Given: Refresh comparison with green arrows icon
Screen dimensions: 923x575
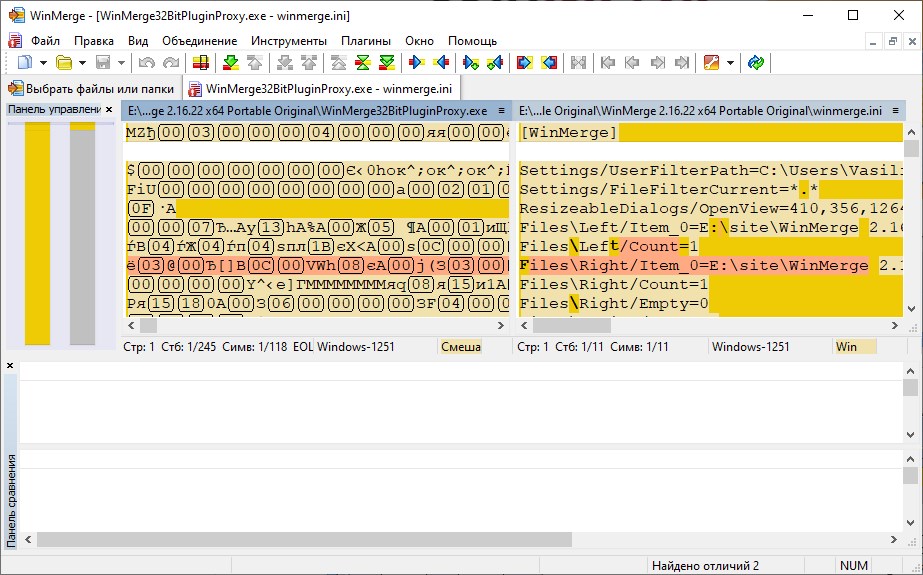Looking at the screenshot, I should [756, 62].
